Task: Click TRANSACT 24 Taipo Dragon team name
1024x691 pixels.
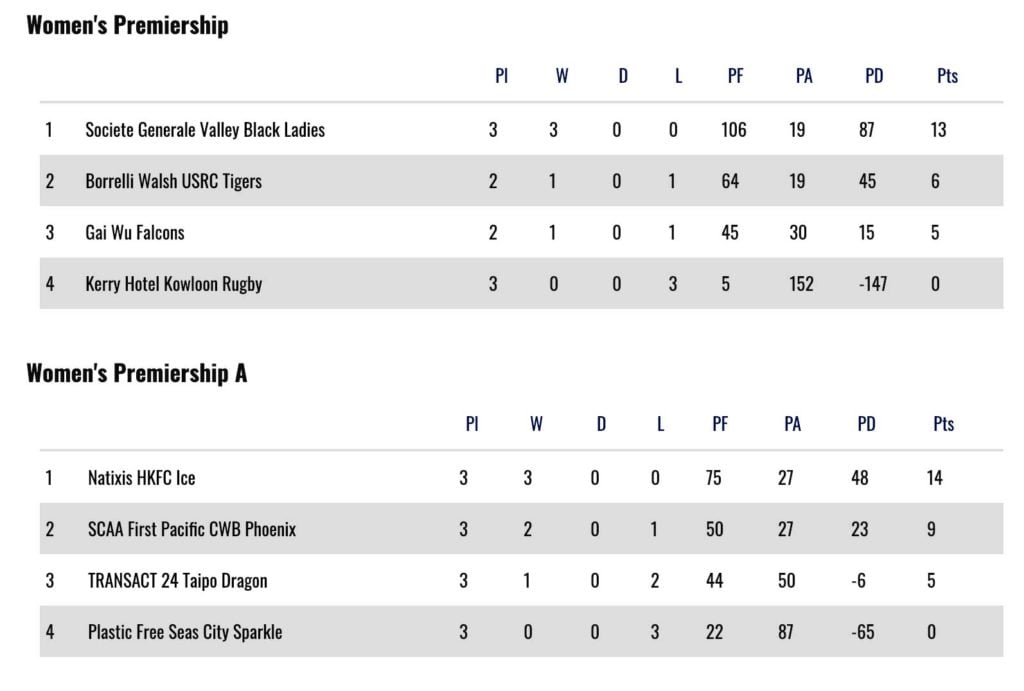Action: click(177, 581)
